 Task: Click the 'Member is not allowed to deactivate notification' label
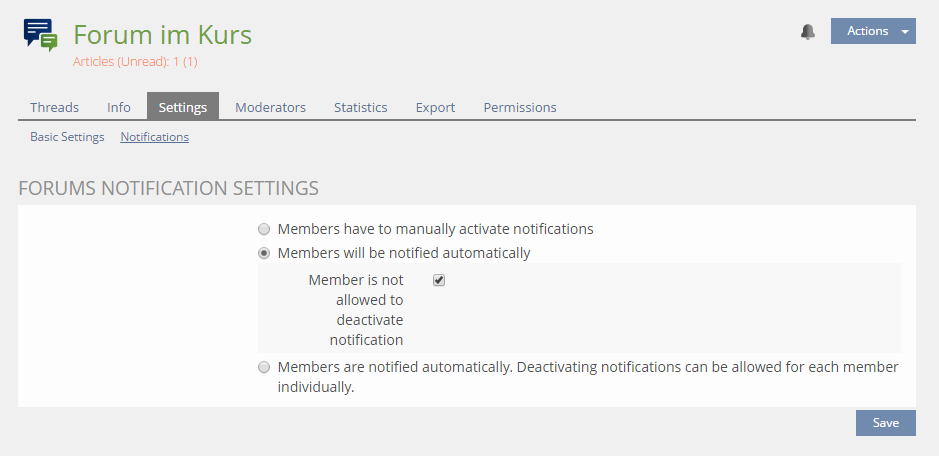pos(358,310)
